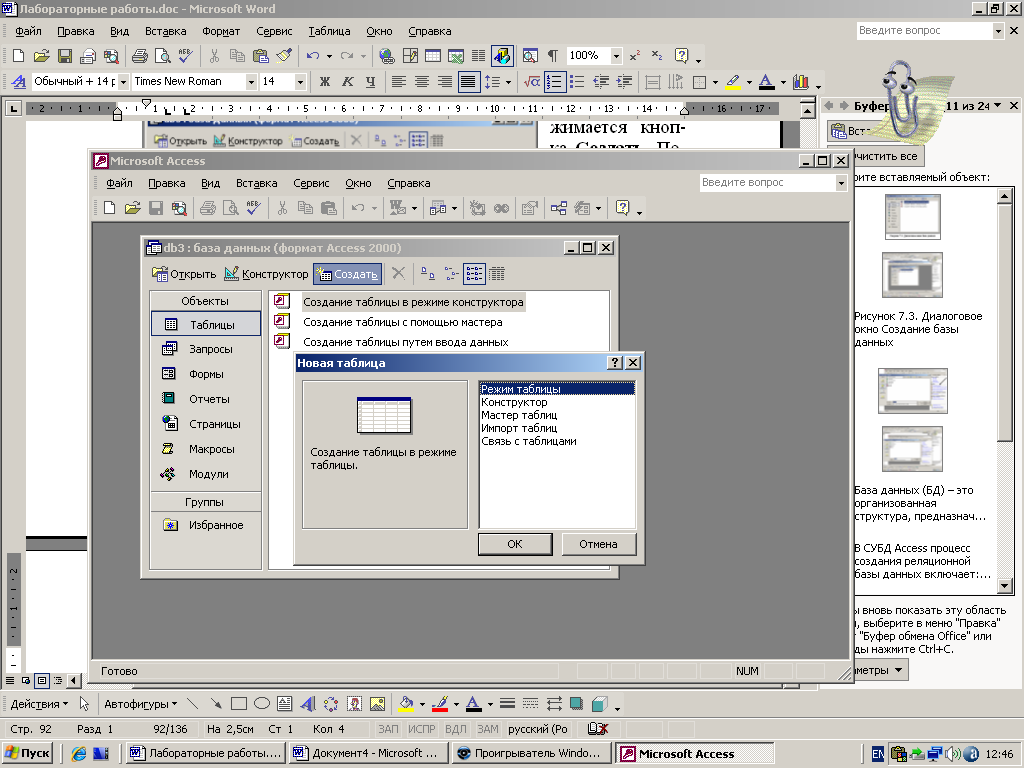The image size is (1024, 768).
Task: Open the Автофигуры dropdown in drawing toolbar
Action: (140, 704)
